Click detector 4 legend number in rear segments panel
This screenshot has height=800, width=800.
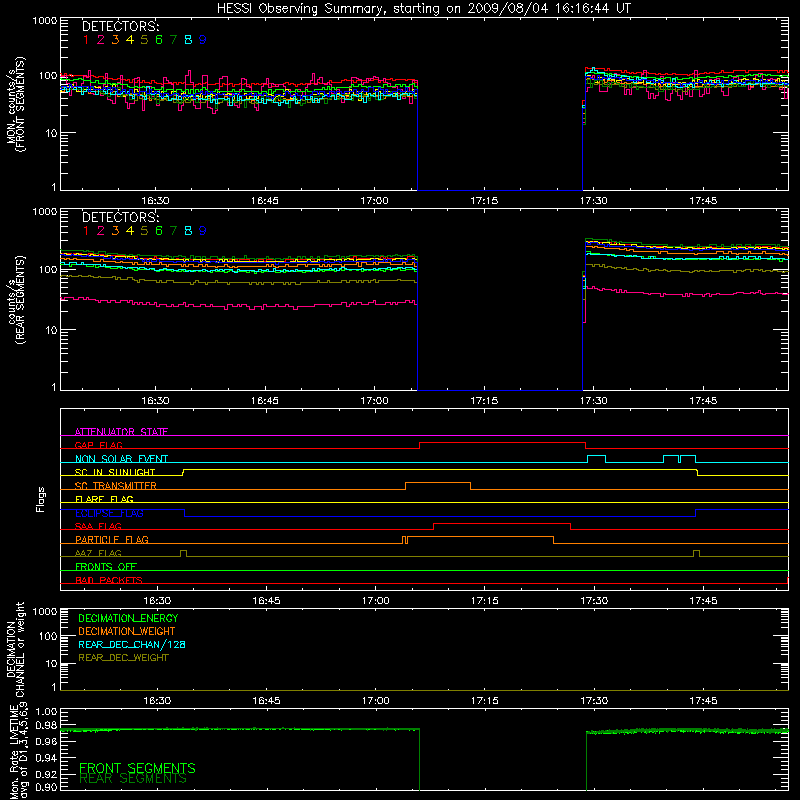click(130, 231)
